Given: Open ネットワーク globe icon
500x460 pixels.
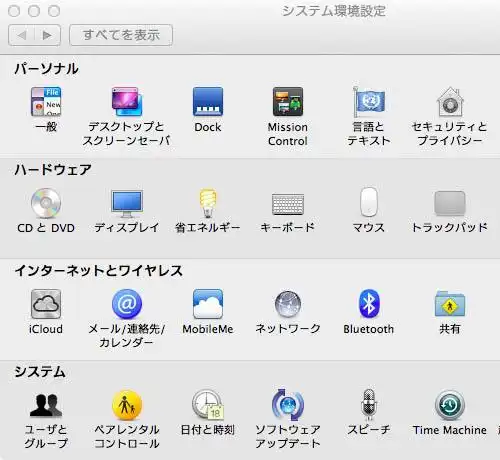Looking at the screenshot, I should 288,304.
